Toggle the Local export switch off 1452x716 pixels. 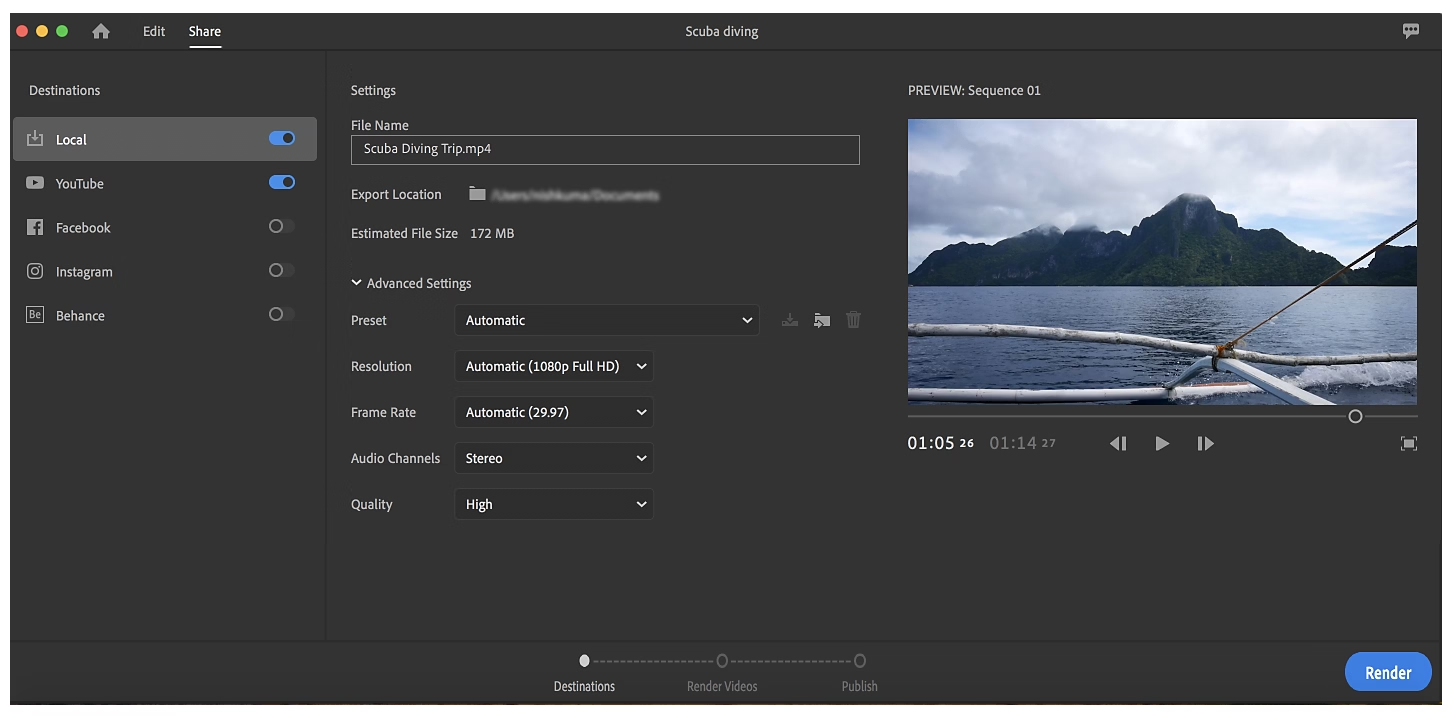tap(281, 138)
